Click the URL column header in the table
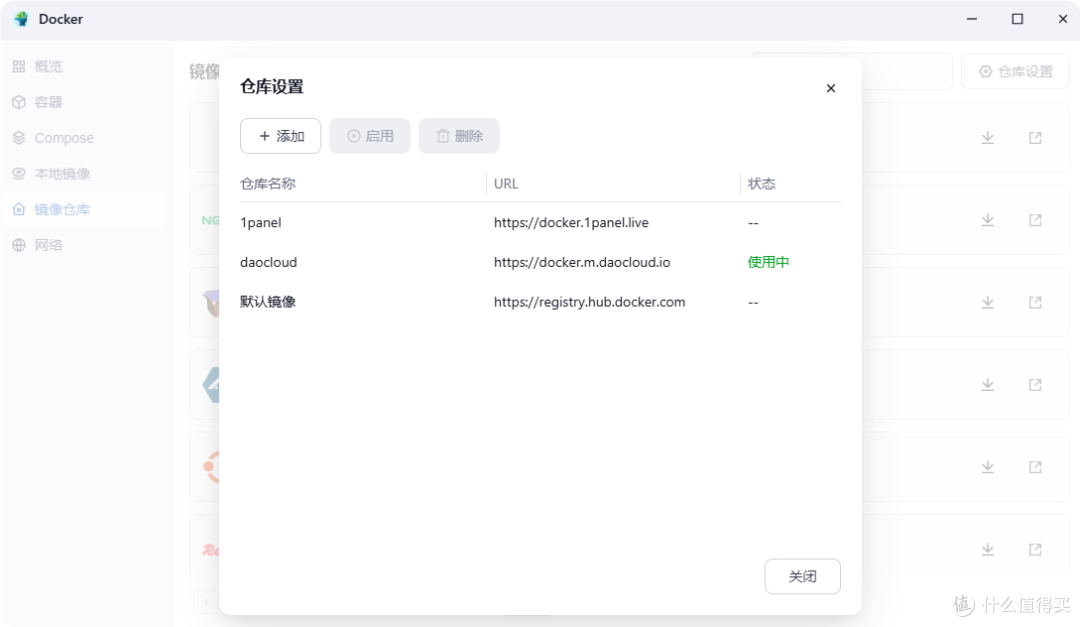 505,183
